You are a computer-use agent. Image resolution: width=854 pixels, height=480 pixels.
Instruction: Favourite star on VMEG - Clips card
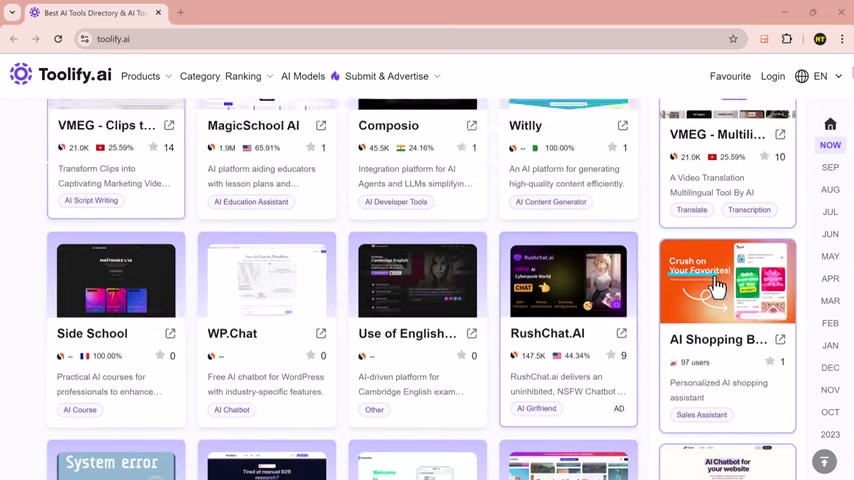tap(154, 147)
